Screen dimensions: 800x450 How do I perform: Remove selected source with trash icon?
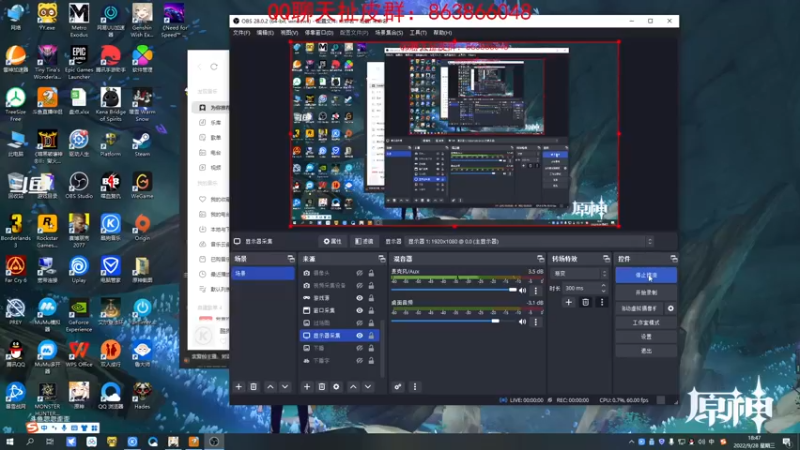[321, 387]
